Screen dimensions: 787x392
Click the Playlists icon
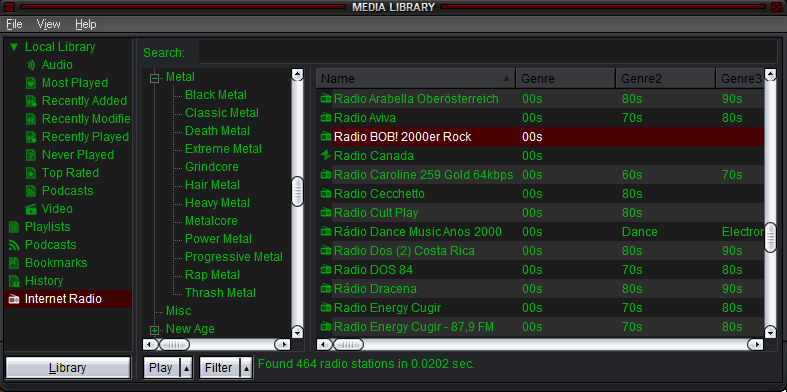point(14,227)
